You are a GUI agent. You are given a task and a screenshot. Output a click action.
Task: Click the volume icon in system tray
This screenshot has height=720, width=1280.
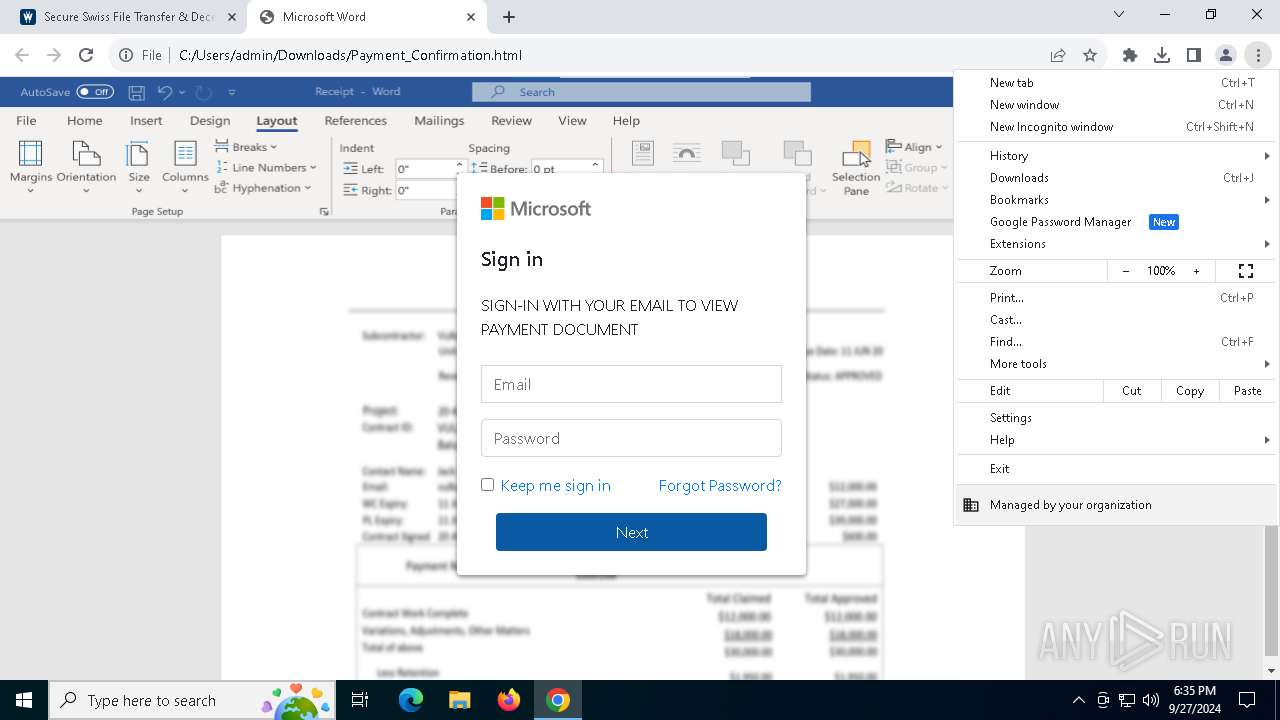(x=1151, y=700)
